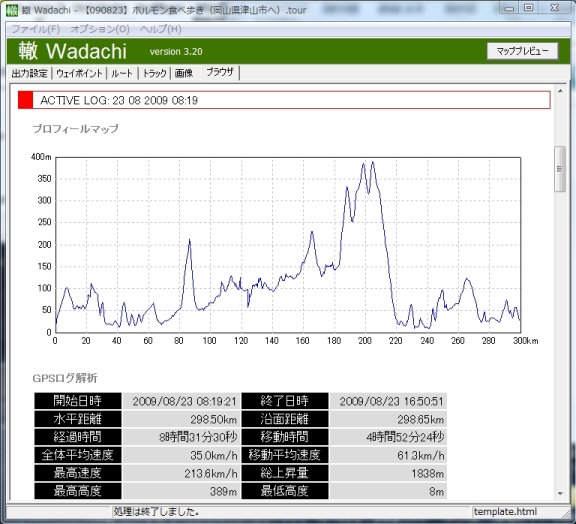The image size is (576, 524).
Task: Click the 総上昇量 label cell
Action: [x=285, y=473]
